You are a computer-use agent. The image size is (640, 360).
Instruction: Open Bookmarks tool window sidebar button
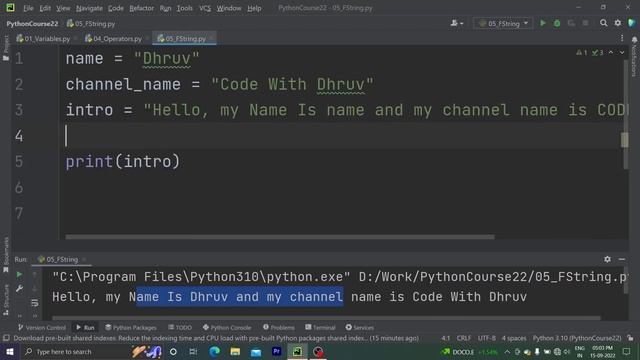click(x=6, y=255)
